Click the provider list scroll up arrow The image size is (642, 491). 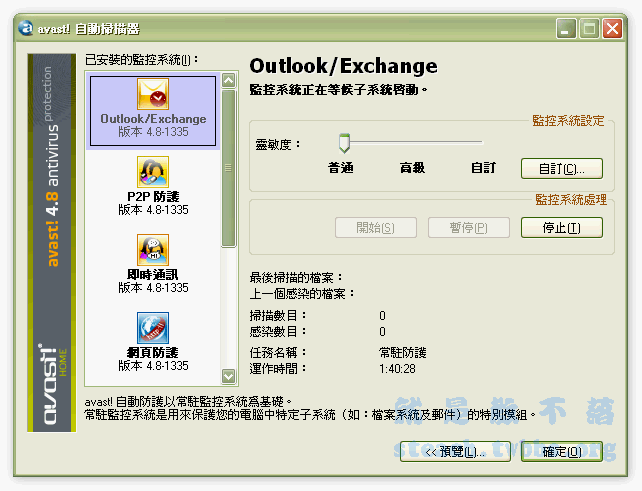pyautogui.click(x=228, y=80)
